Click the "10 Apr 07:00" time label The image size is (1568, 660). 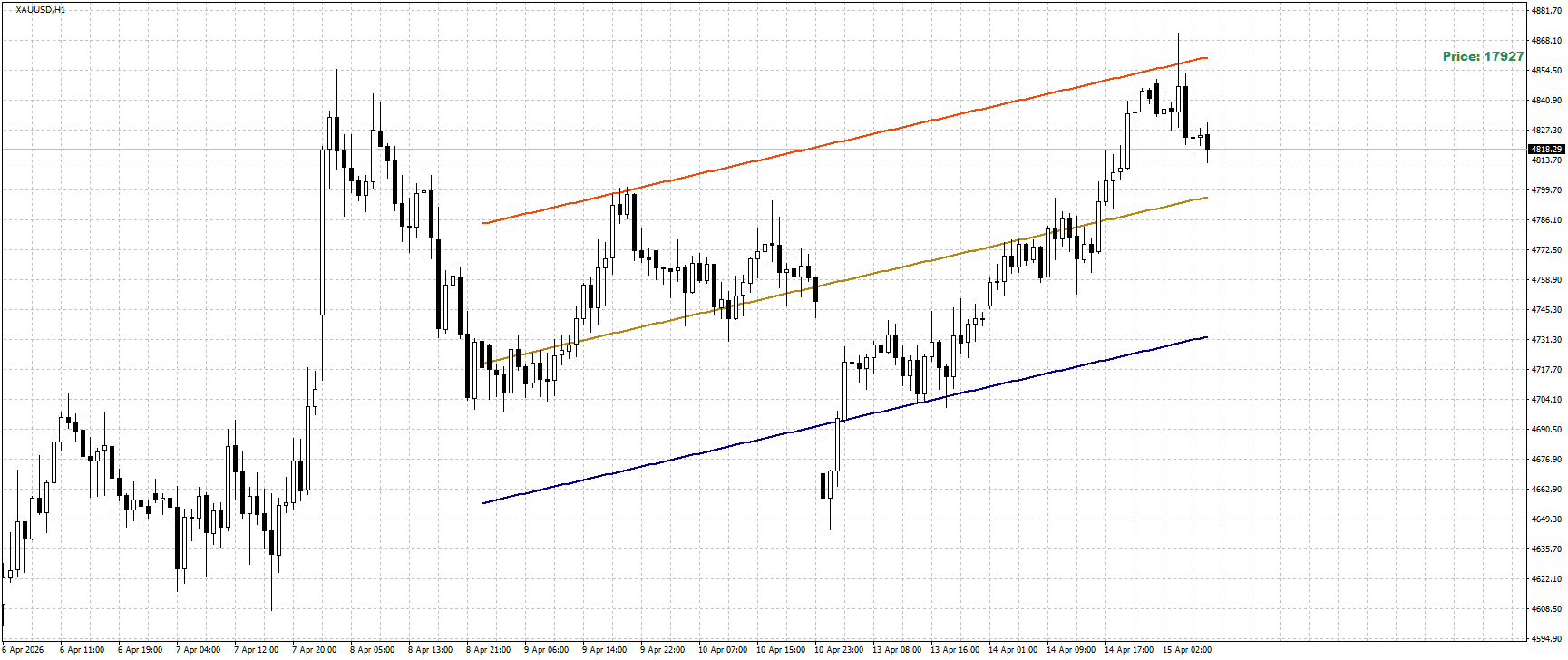tap(723, 650)
